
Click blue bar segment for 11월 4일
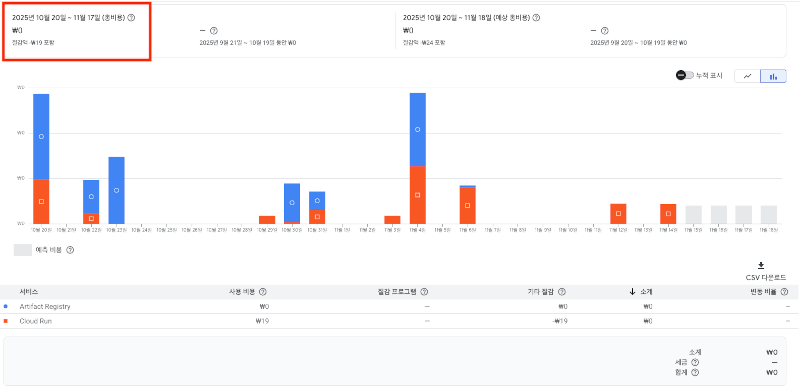(417, 130)
